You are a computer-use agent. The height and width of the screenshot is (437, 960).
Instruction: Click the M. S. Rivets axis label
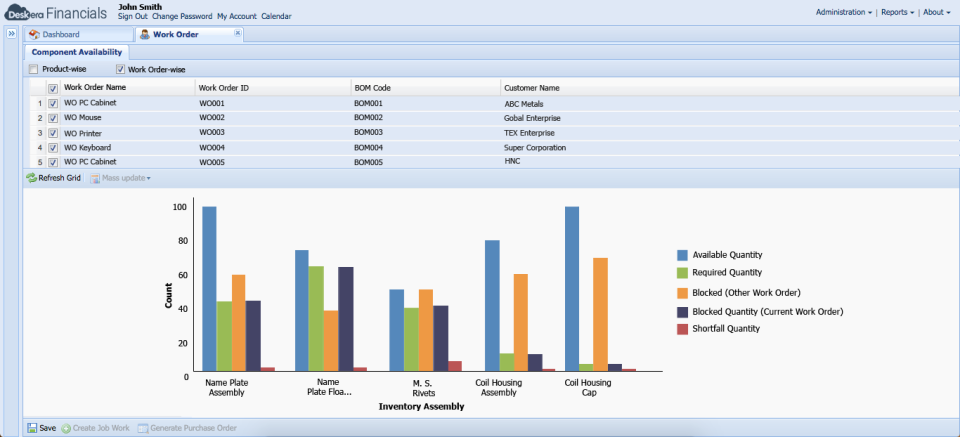[x=423, y=388]
